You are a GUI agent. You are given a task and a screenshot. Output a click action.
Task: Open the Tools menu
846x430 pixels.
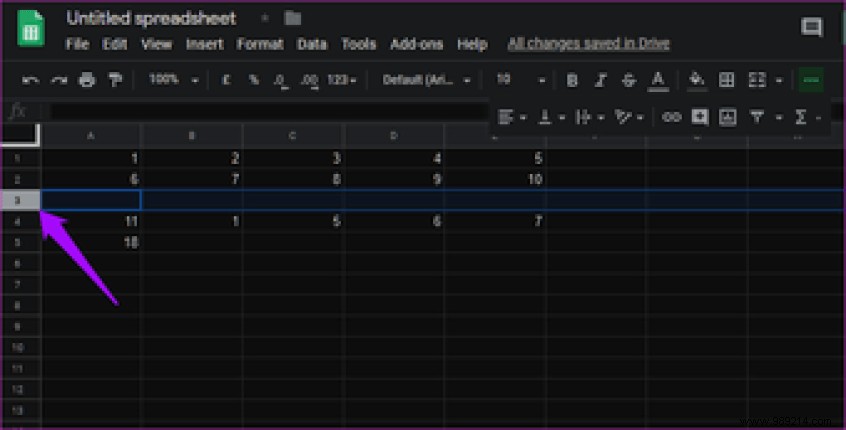click(x=358, y=44)
